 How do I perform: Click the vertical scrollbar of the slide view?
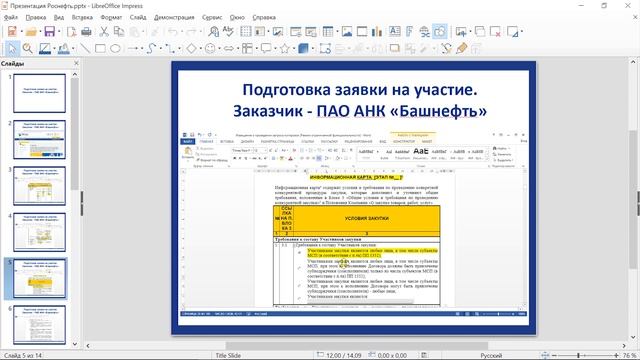633,200
